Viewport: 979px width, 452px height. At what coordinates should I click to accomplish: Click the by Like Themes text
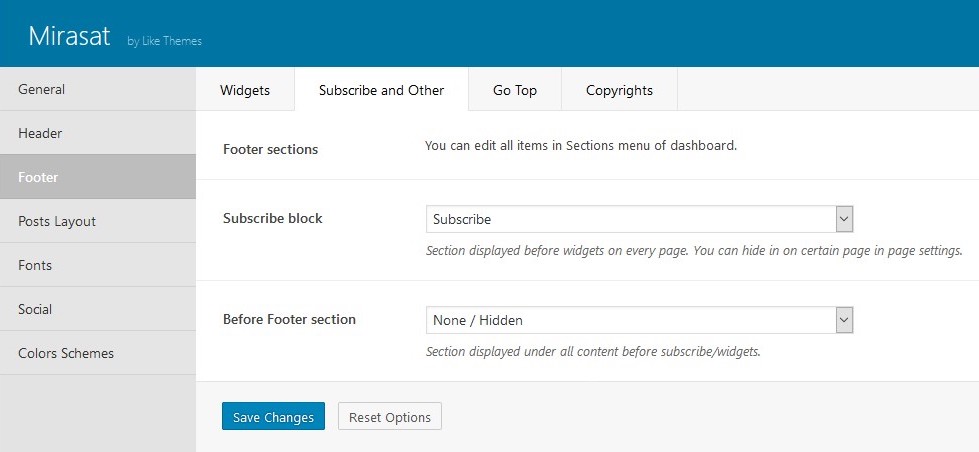(x=165, y=41)
